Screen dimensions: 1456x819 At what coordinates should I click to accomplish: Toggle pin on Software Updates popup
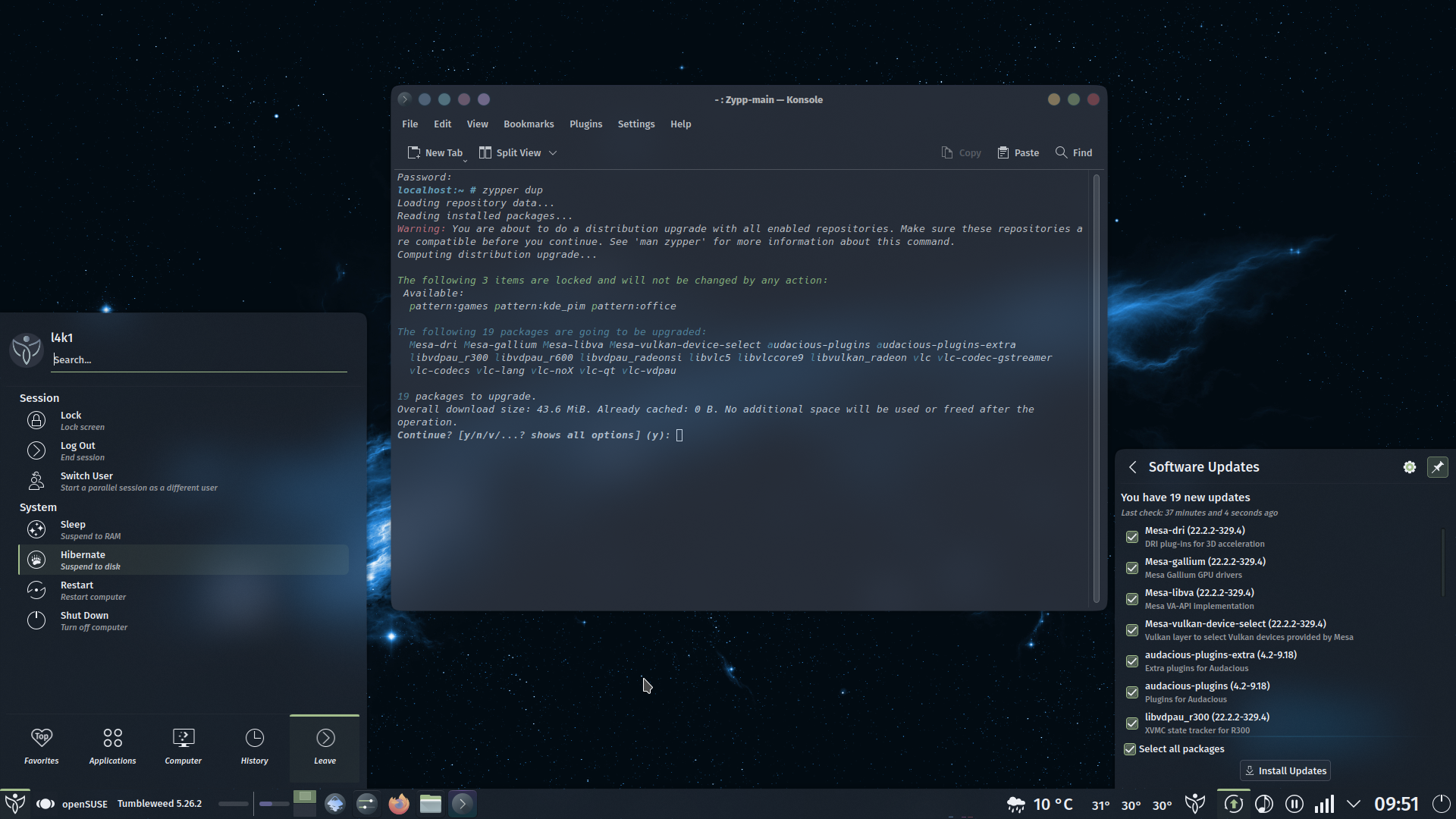pos(1437,467)
